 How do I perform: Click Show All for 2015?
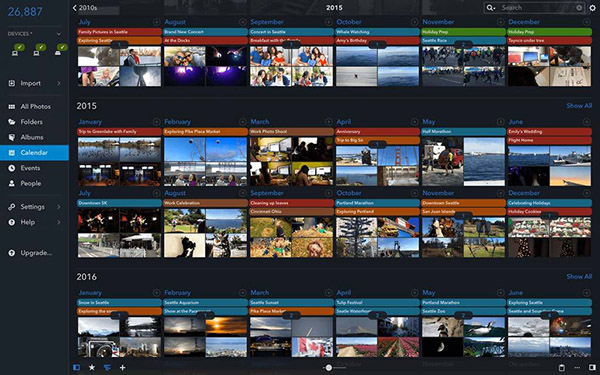579,106
